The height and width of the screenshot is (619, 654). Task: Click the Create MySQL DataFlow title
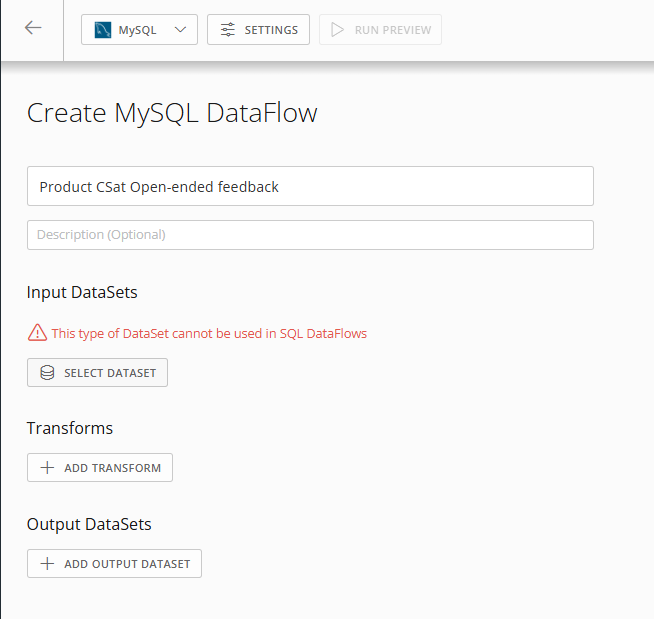tap(172, 113)
